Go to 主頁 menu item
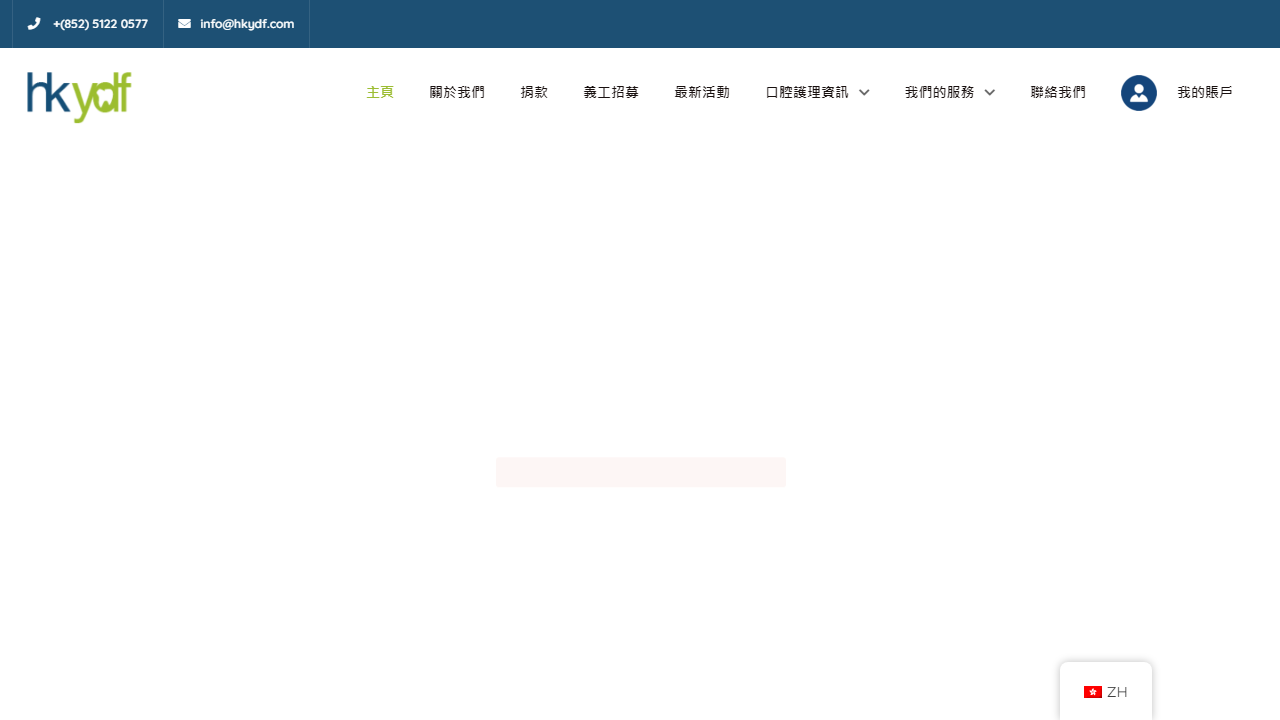Viewport: 1280px width, 720px height. (x=380, y=92)
